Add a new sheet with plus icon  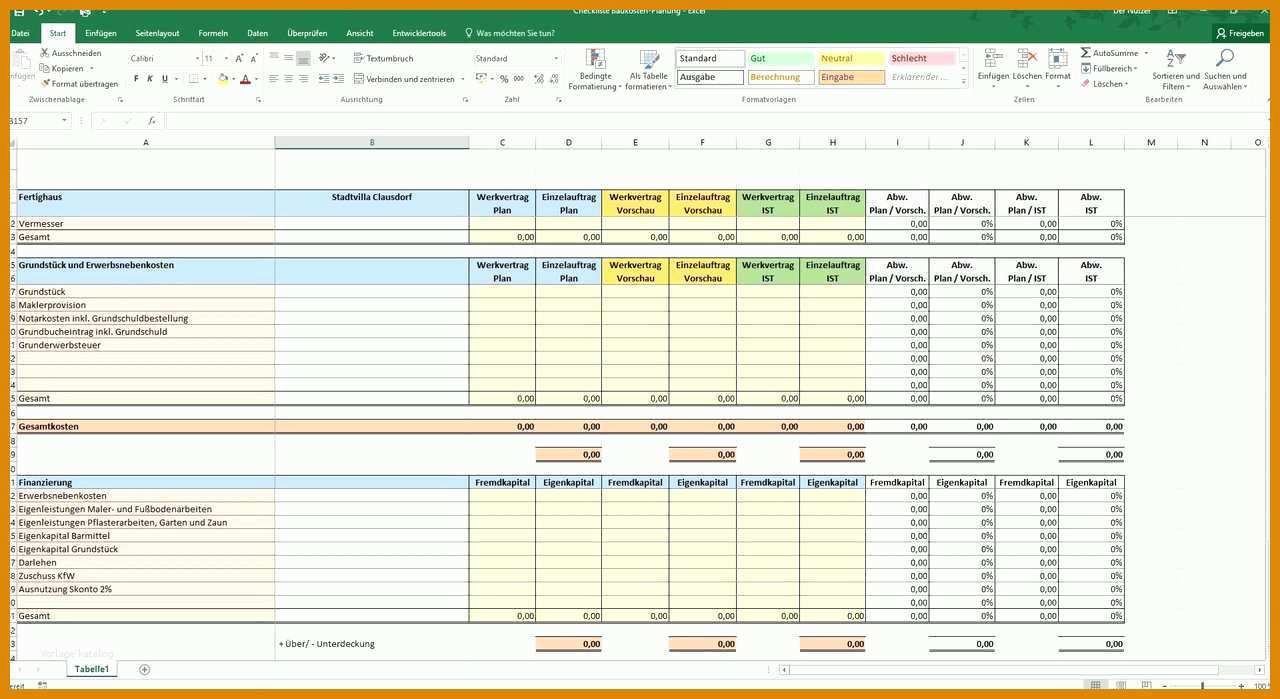pos(144,669)
